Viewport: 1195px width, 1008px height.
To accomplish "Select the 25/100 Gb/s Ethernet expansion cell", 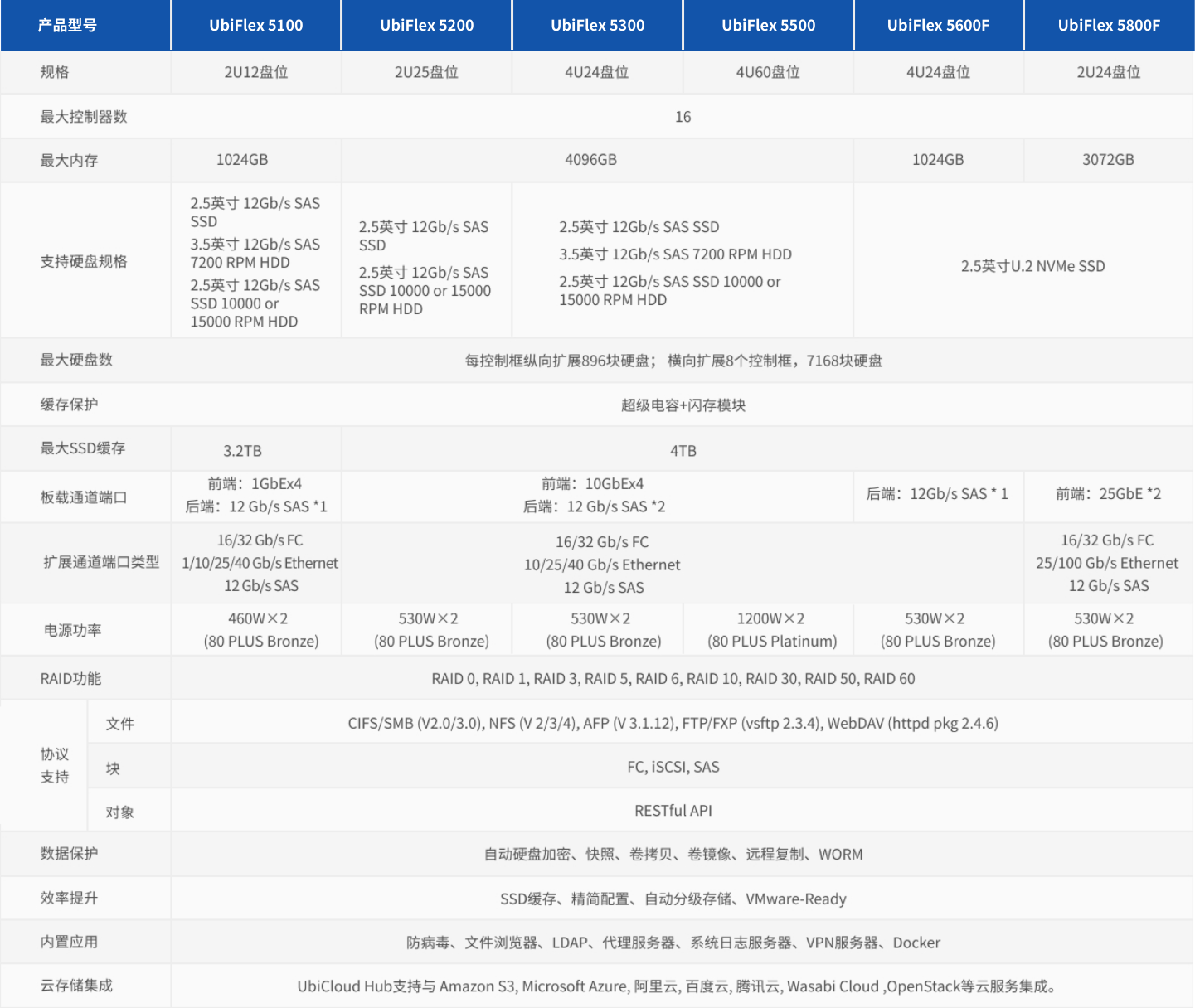I will [1106, 563].
